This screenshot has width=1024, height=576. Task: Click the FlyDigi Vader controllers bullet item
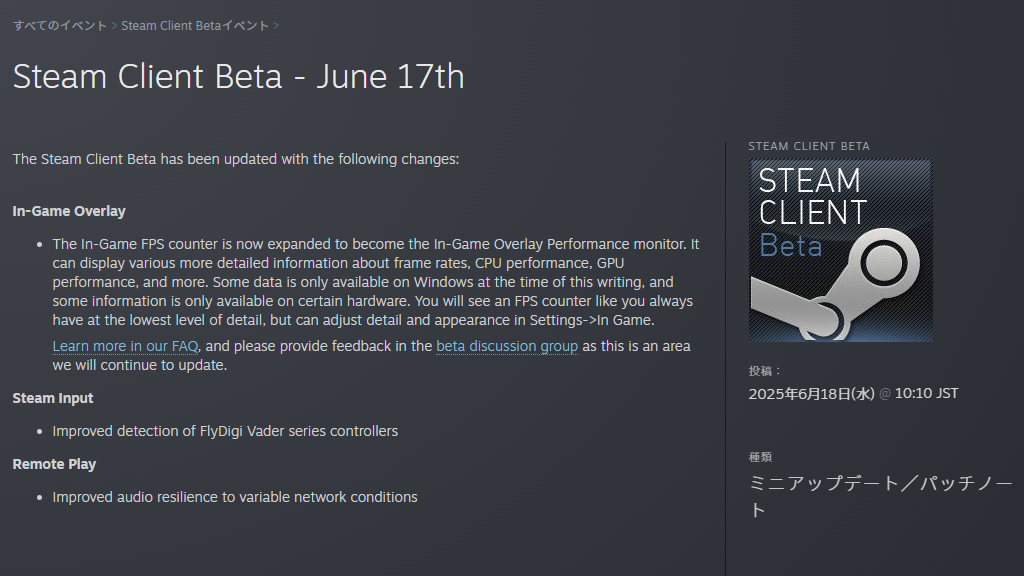tap(225, 431)
